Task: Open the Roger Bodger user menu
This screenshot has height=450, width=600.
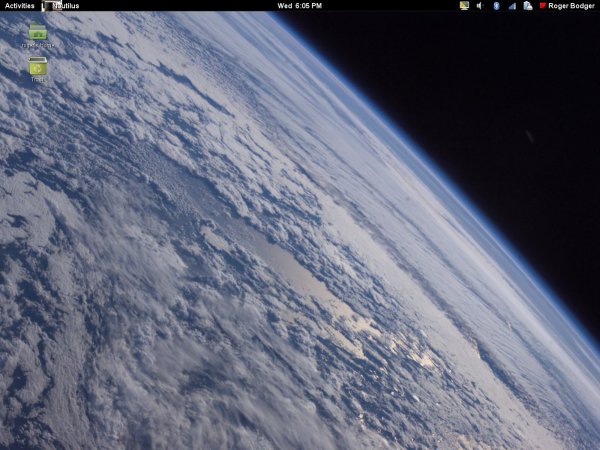Action: pos(567,6)
